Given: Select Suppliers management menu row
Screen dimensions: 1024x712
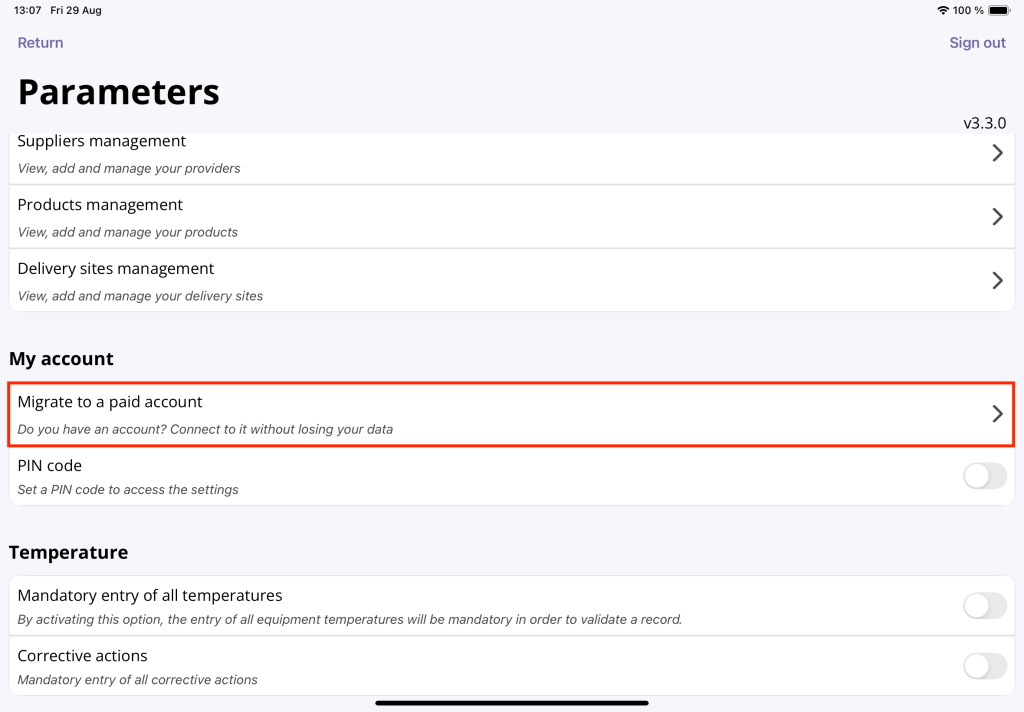Looking at the screenshot, I should 400,154.
